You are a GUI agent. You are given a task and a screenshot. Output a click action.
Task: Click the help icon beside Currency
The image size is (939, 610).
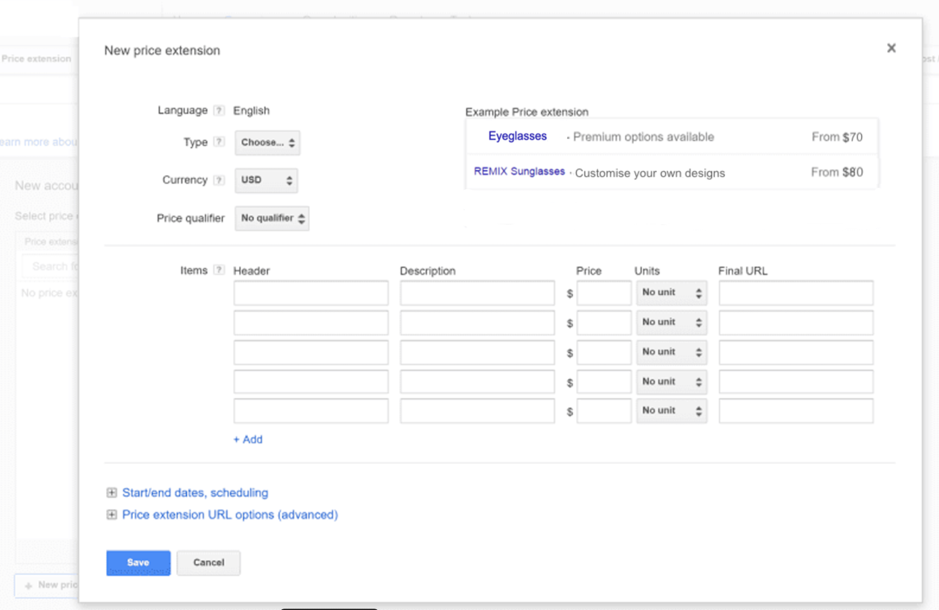click(219, 181)
